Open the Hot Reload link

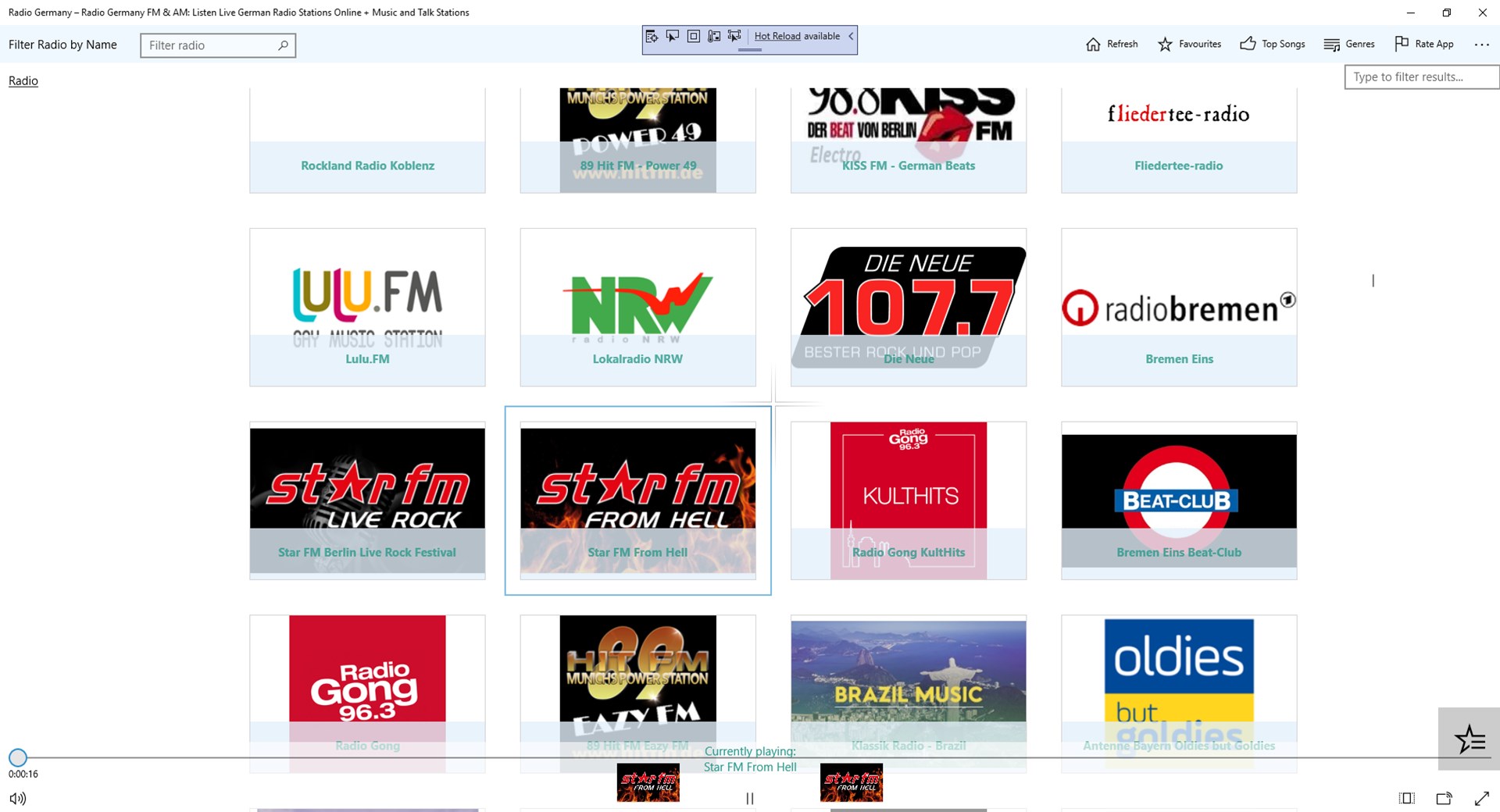click(x=777, y=36)
